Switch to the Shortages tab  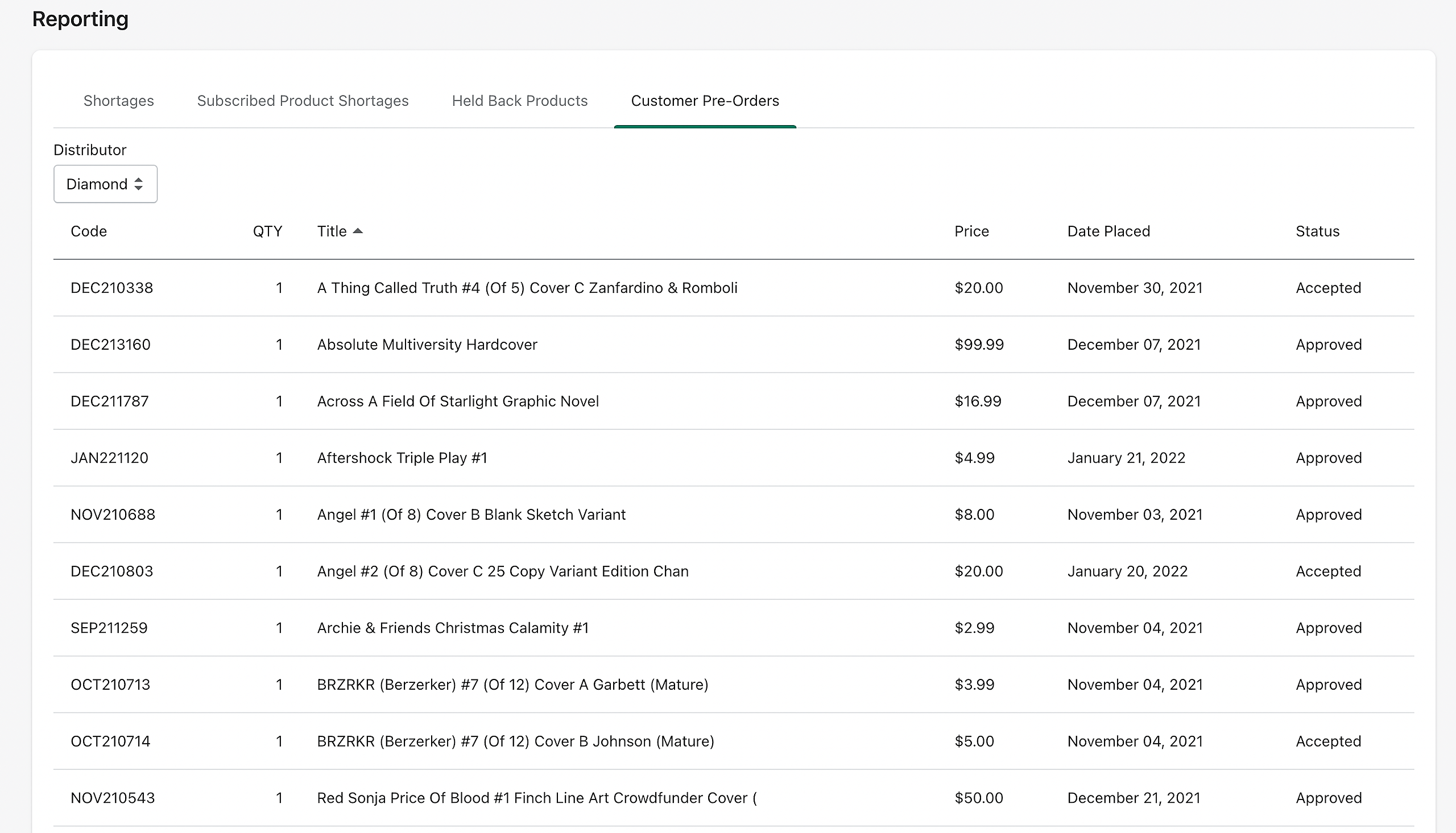coord(118,101)
